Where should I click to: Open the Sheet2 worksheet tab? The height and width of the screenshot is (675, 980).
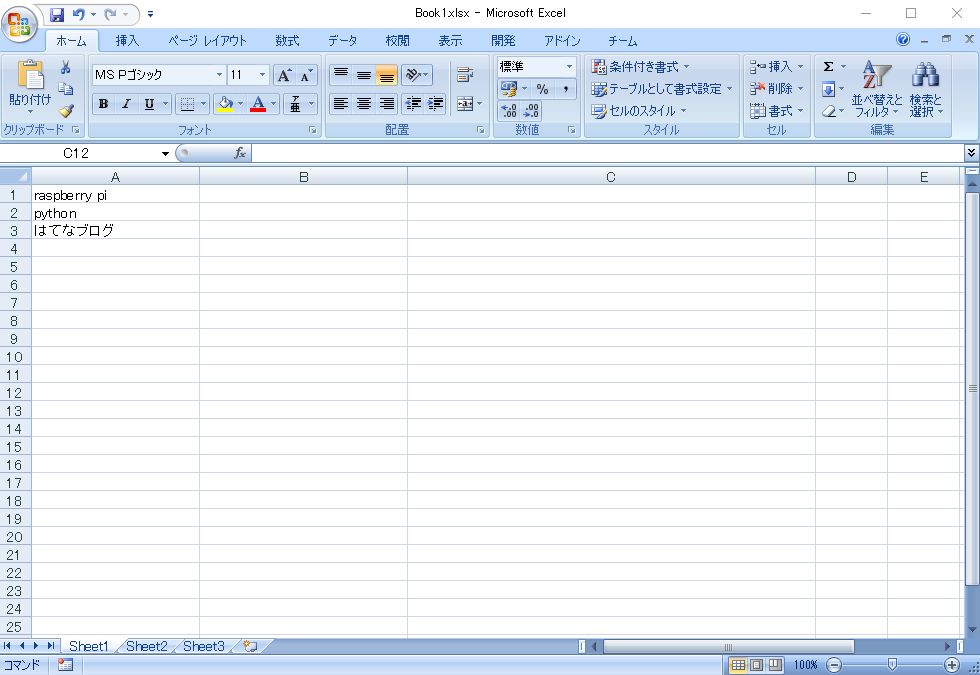click(147, 646)
